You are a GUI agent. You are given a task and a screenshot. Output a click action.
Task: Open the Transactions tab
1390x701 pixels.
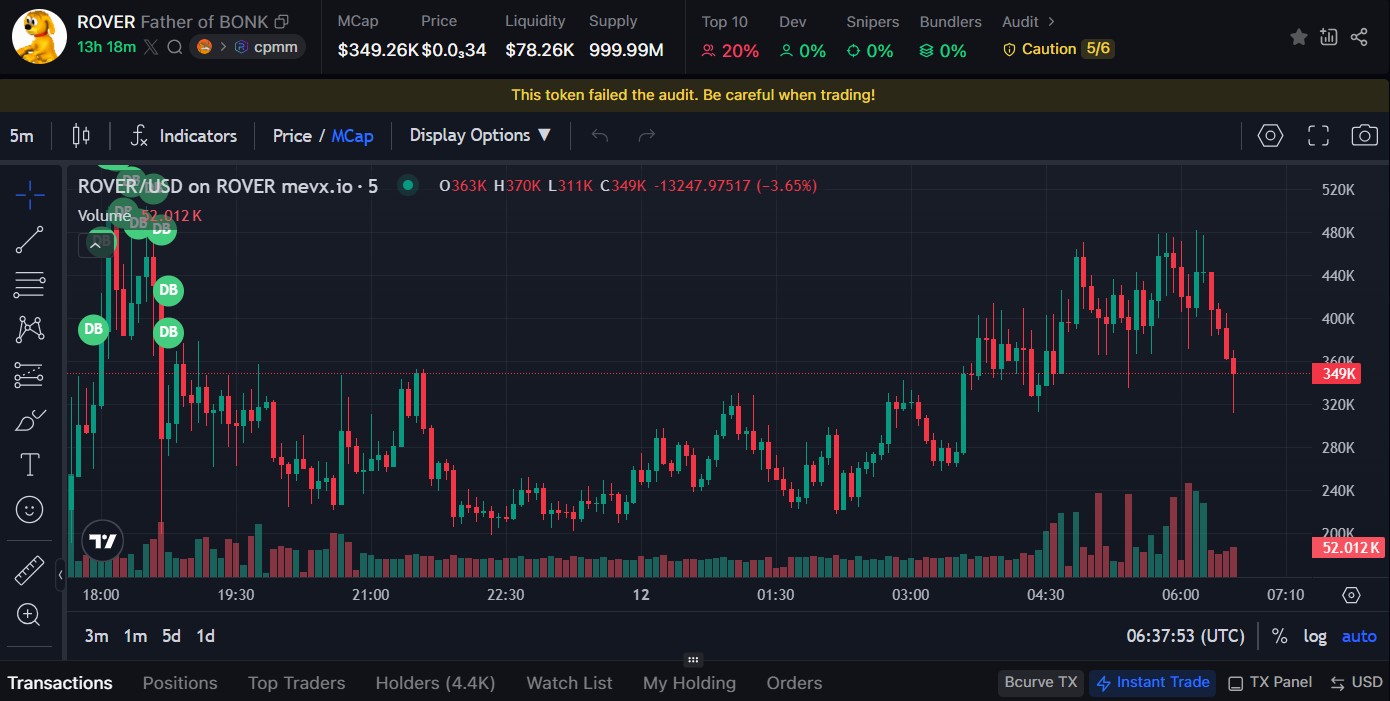[x=60, y=683]
